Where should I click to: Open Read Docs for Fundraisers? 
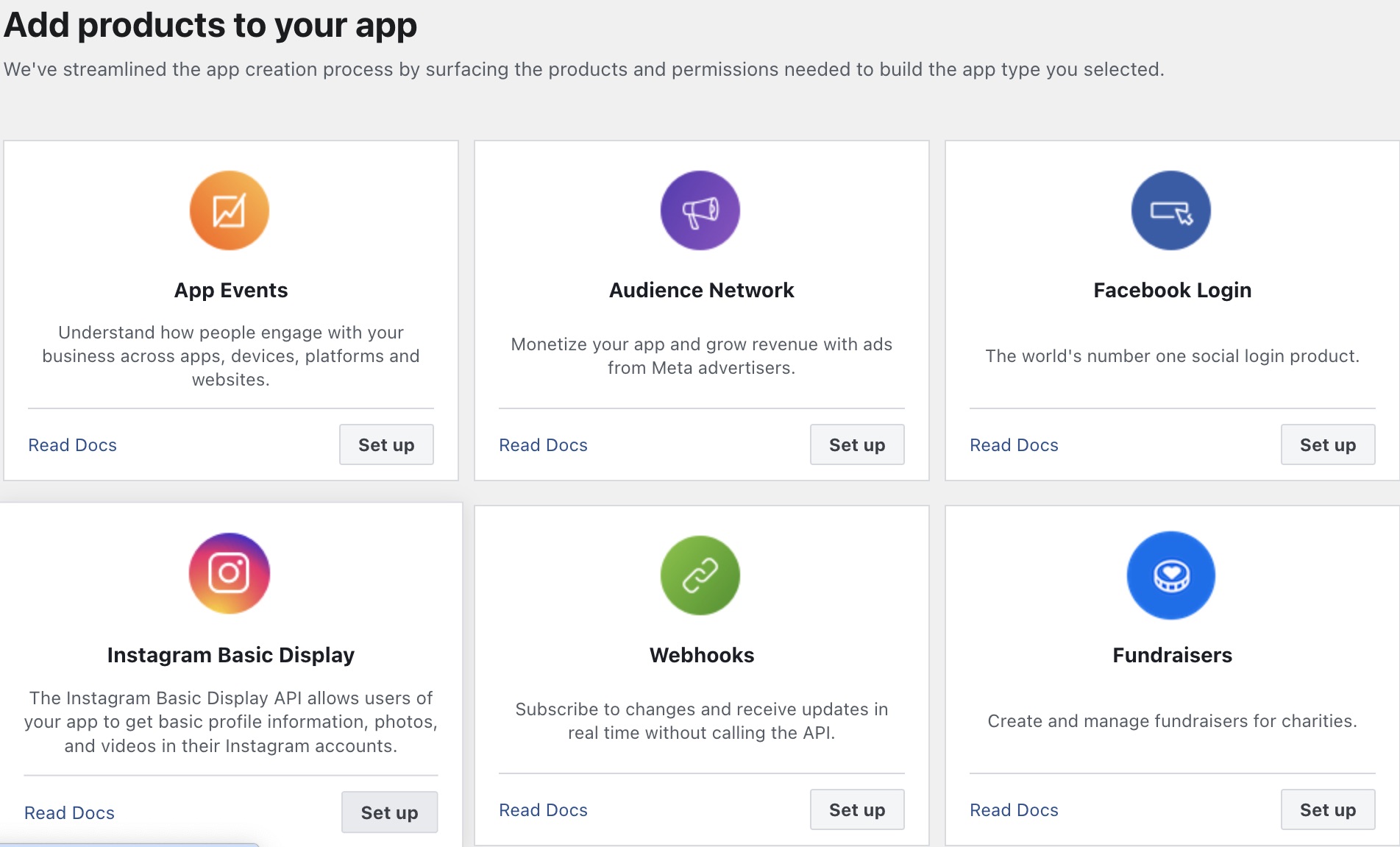point(1014,810)
